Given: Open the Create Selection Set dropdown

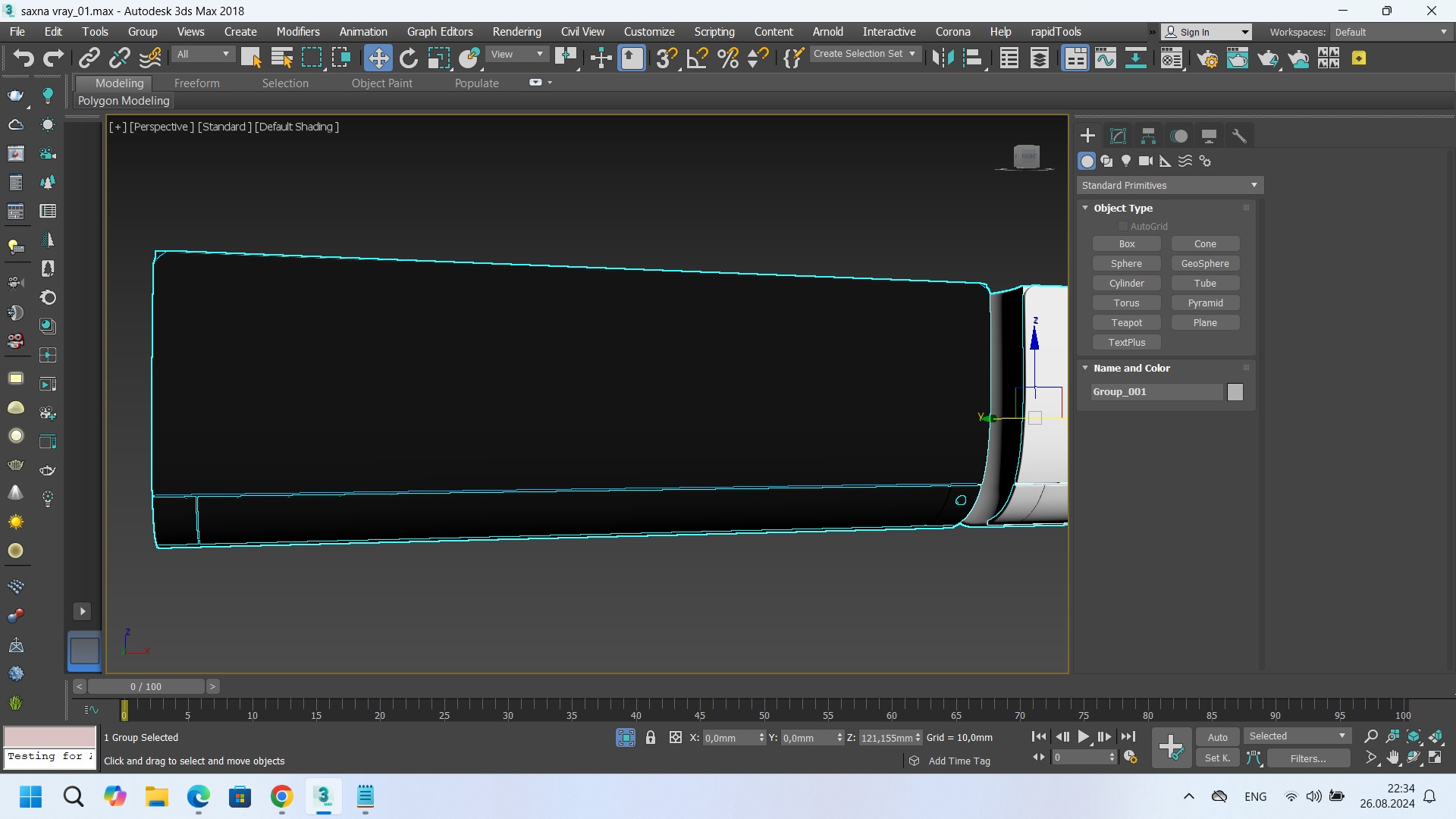Looking at the screenshot, I should tap(864, 54).
